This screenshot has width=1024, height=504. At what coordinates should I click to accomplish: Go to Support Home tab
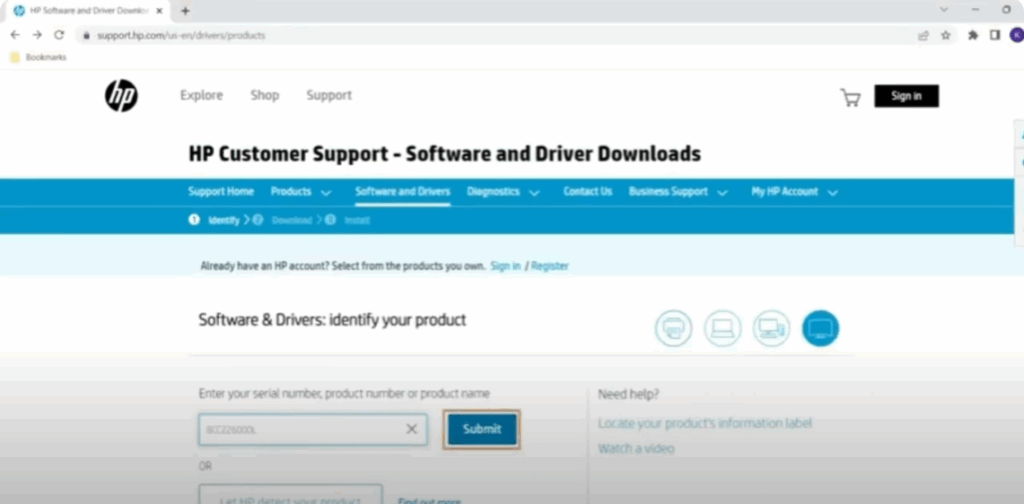[221, 192]
